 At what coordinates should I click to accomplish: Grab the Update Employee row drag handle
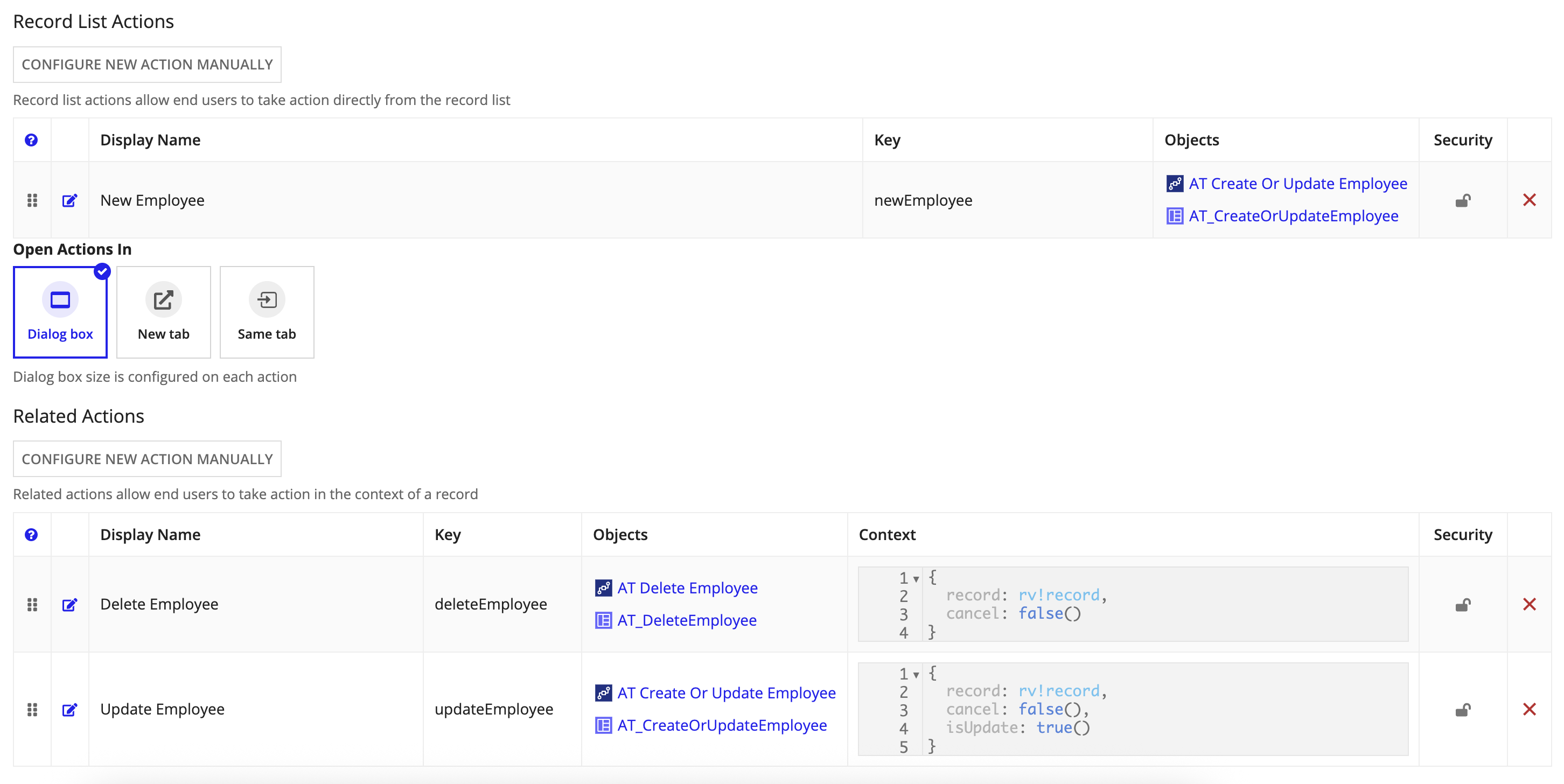pos(32,709)
